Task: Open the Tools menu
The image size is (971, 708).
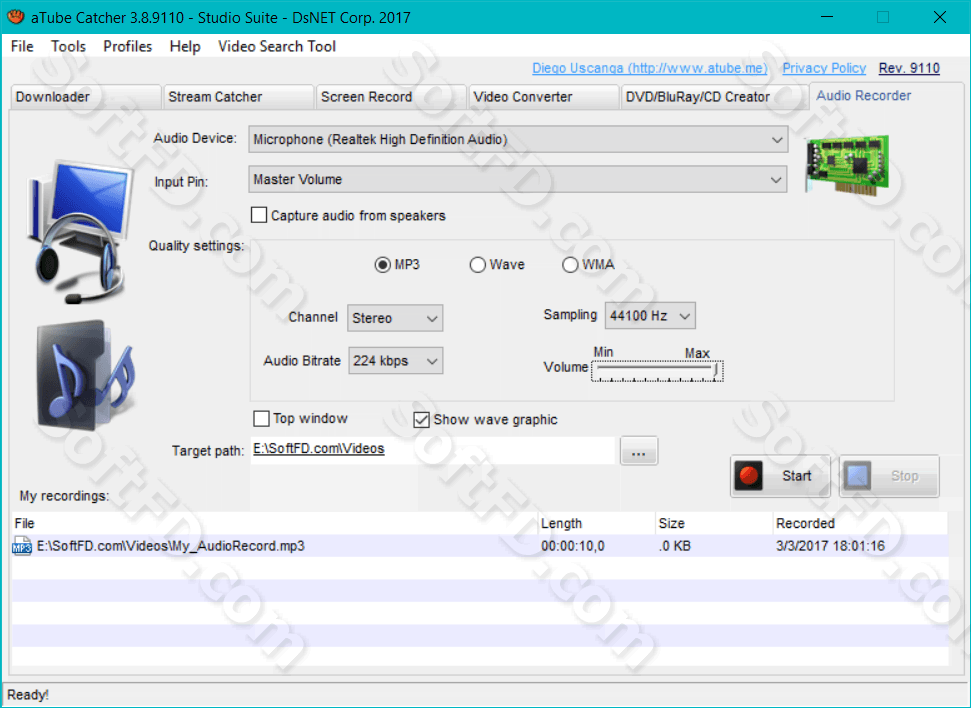Action: click(x=68, y=46)
